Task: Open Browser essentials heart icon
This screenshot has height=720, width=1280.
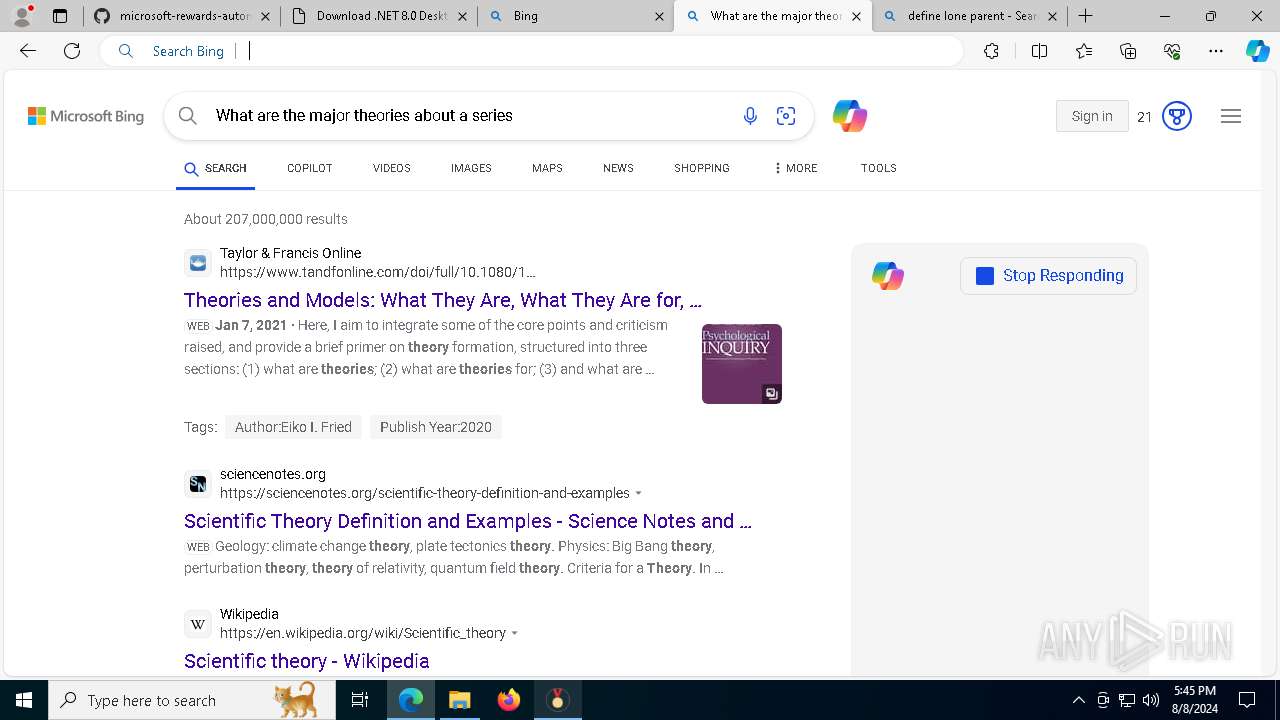Action: pyautogui.click(x=1172, y=51)
